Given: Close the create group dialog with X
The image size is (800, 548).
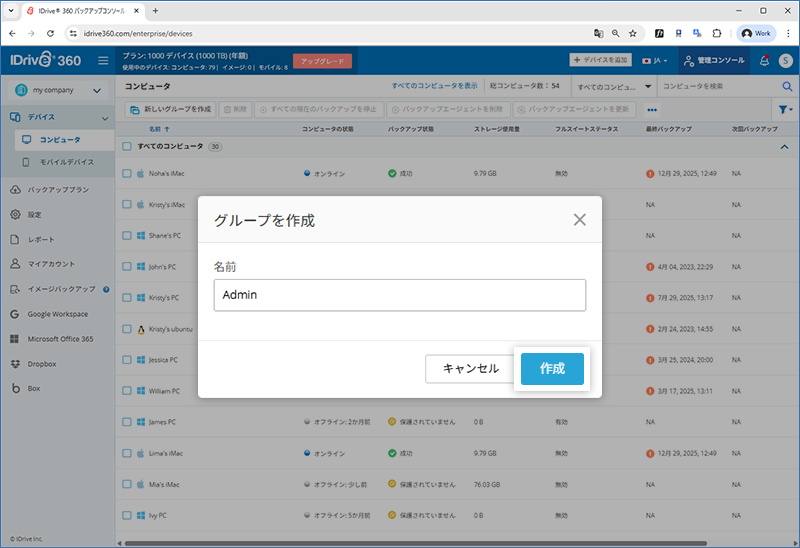Looking at the screenshot, I should click(579, 220).
